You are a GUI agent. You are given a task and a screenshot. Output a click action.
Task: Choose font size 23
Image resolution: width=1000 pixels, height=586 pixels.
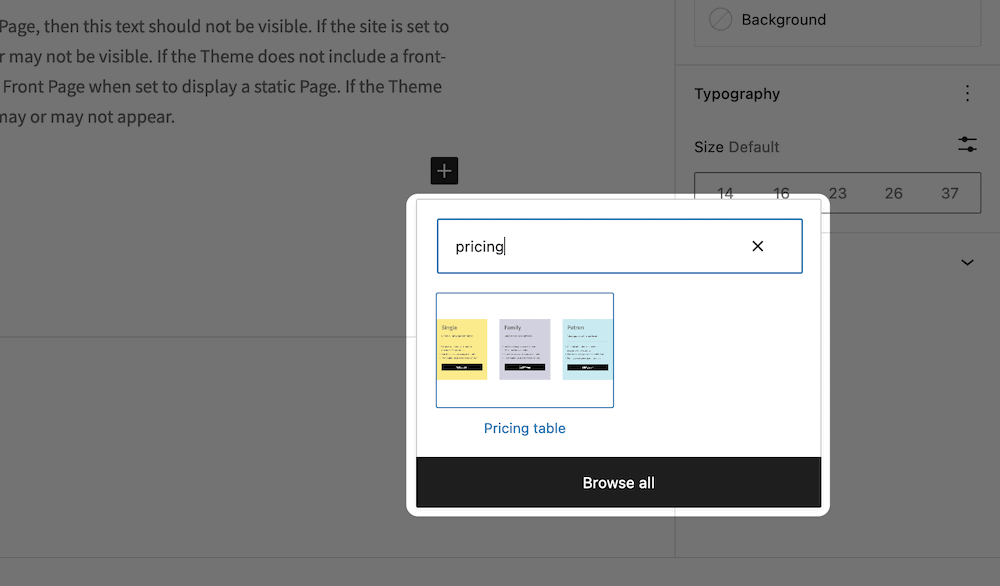tap(838, 193)
